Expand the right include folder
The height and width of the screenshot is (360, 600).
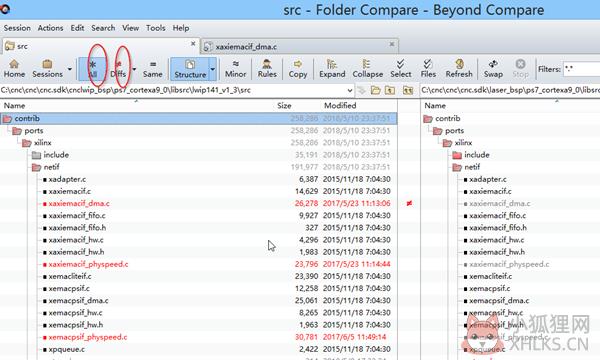coord(457,155)
